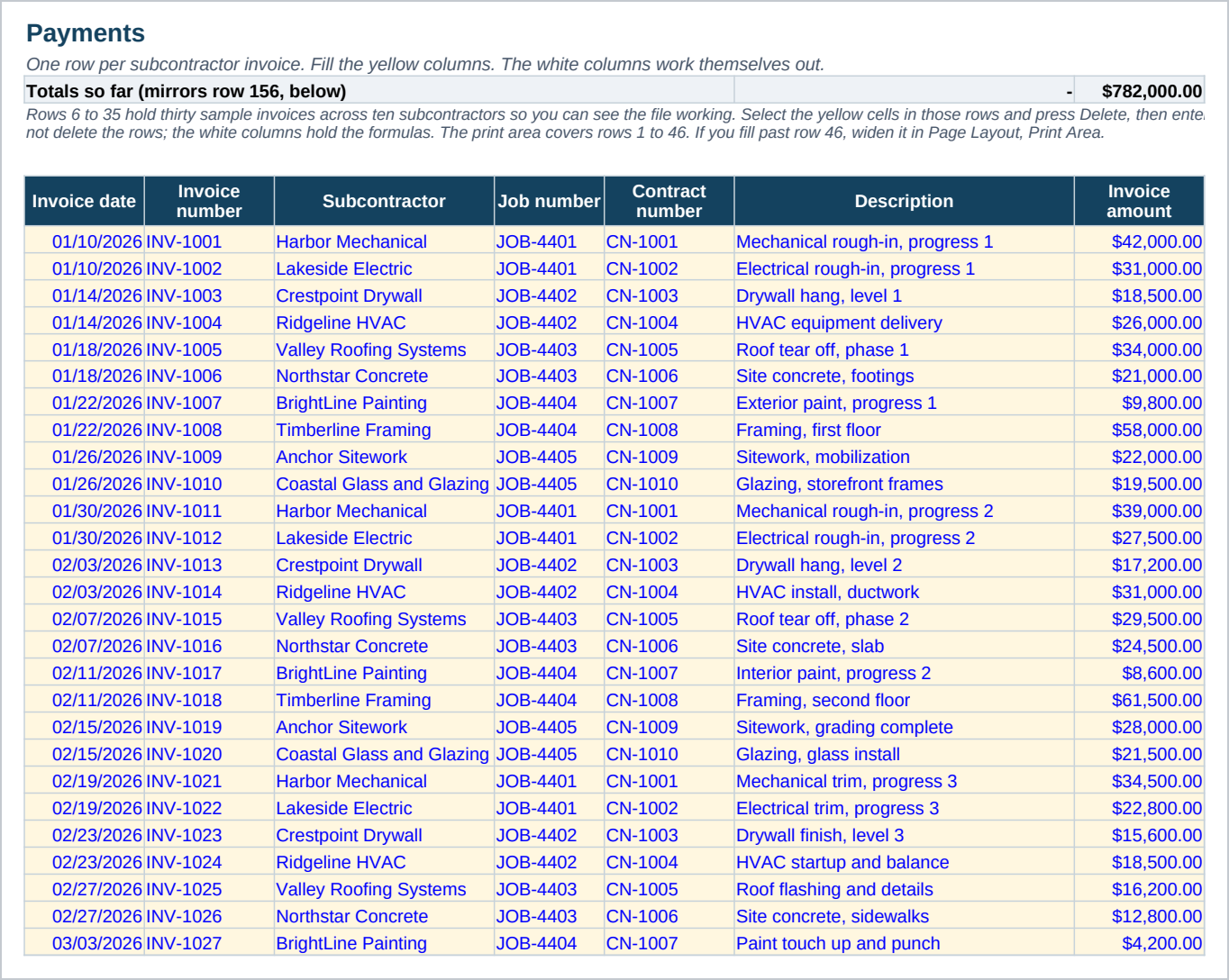
Task: Select the 01/22/2026 date in INV-1007 row
Action: tap(84, 403)
